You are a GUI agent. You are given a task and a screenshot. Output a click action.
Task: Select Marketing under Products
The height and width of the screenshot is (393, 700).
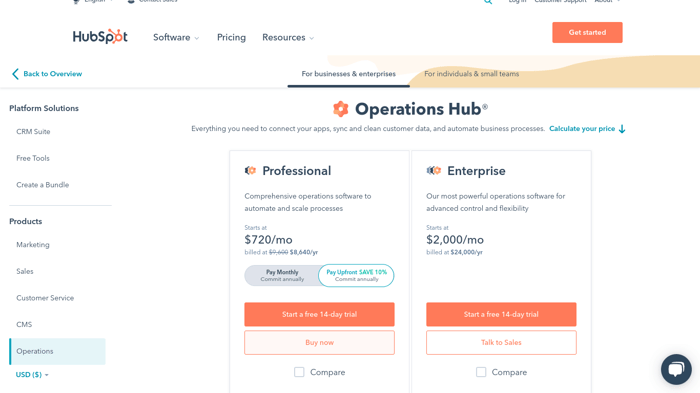(x=33, y=245)
